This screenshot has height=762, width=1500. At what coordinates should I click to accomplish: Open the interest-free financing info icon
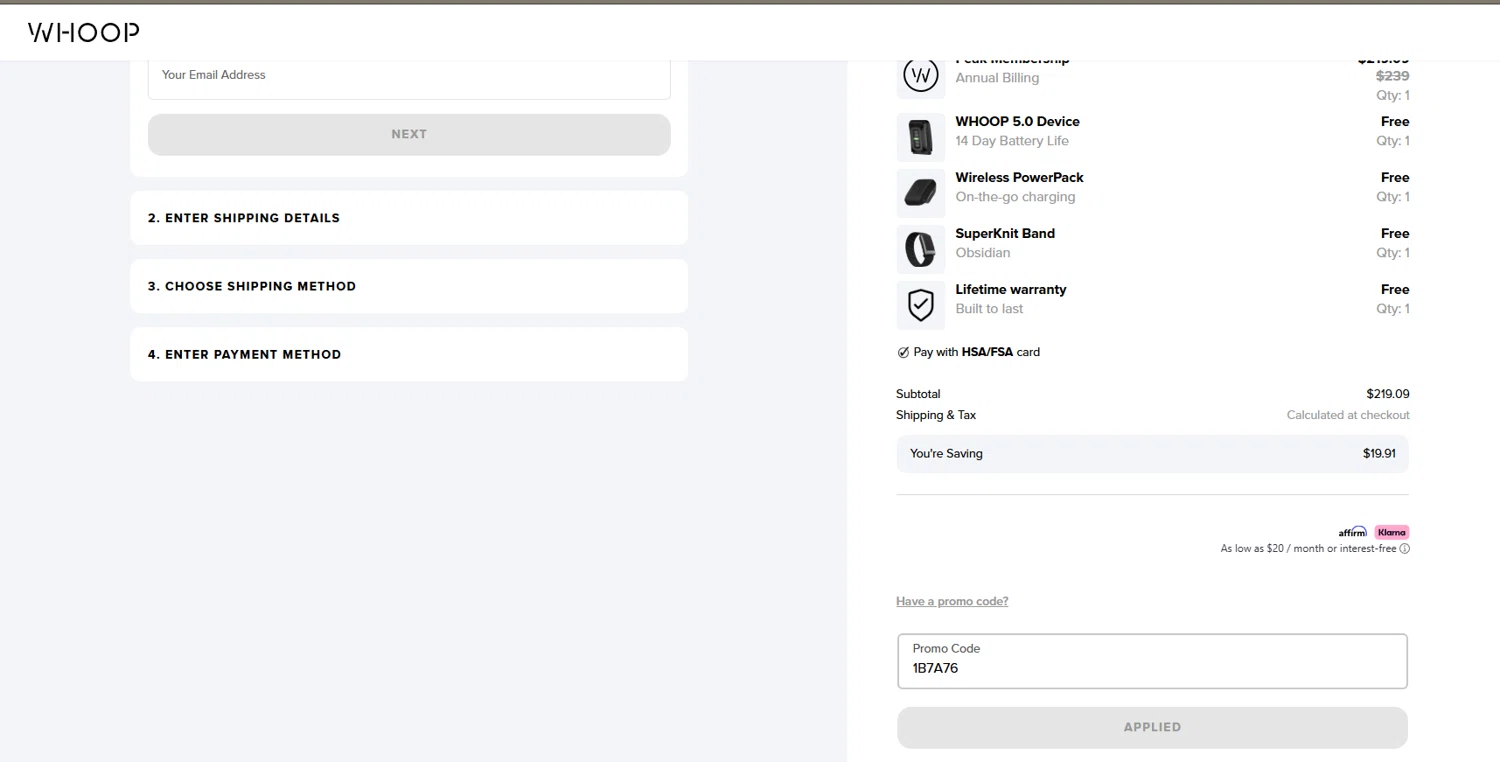coord(1404,548)
